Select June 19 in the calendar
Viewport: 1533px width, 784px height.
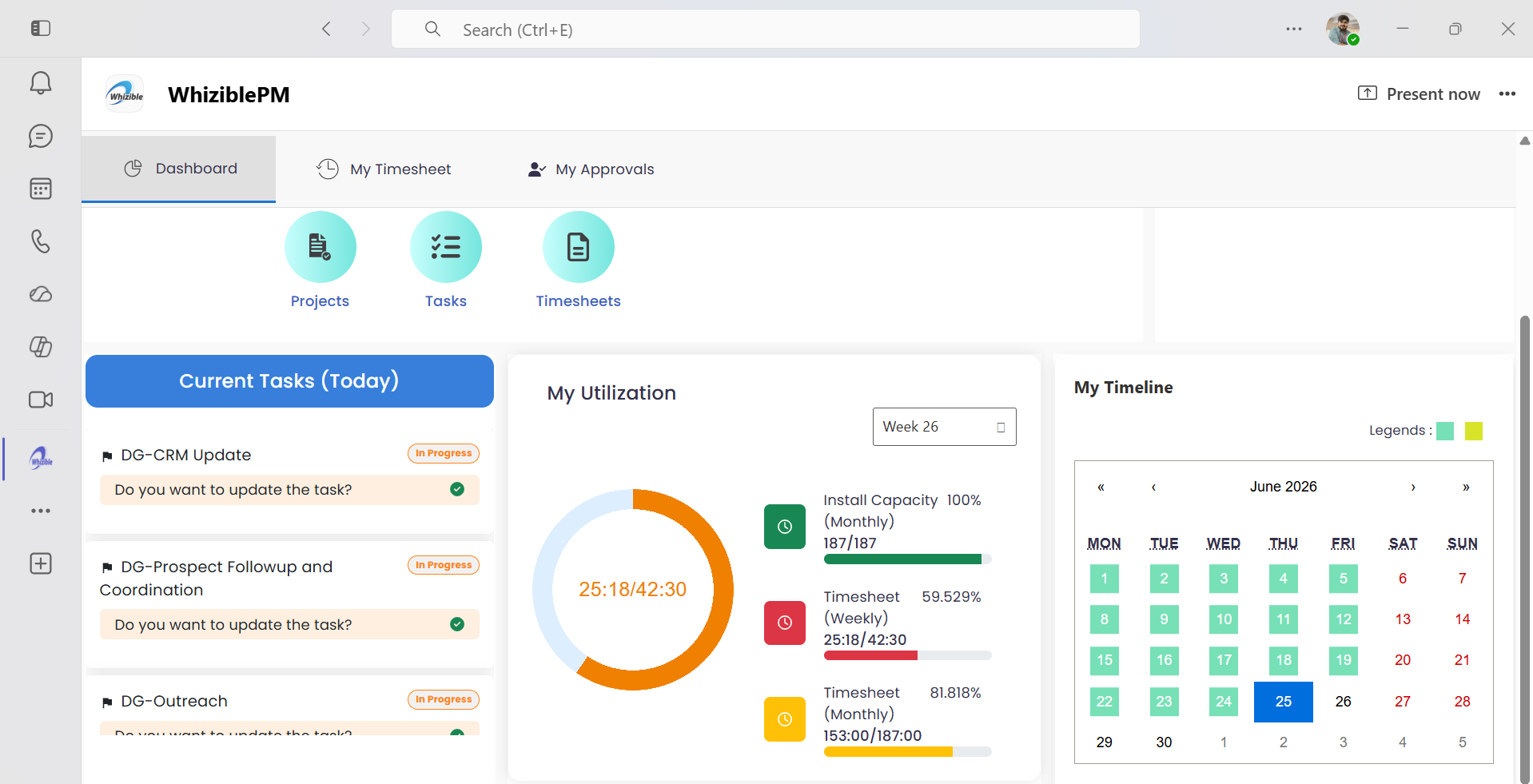1344,660
